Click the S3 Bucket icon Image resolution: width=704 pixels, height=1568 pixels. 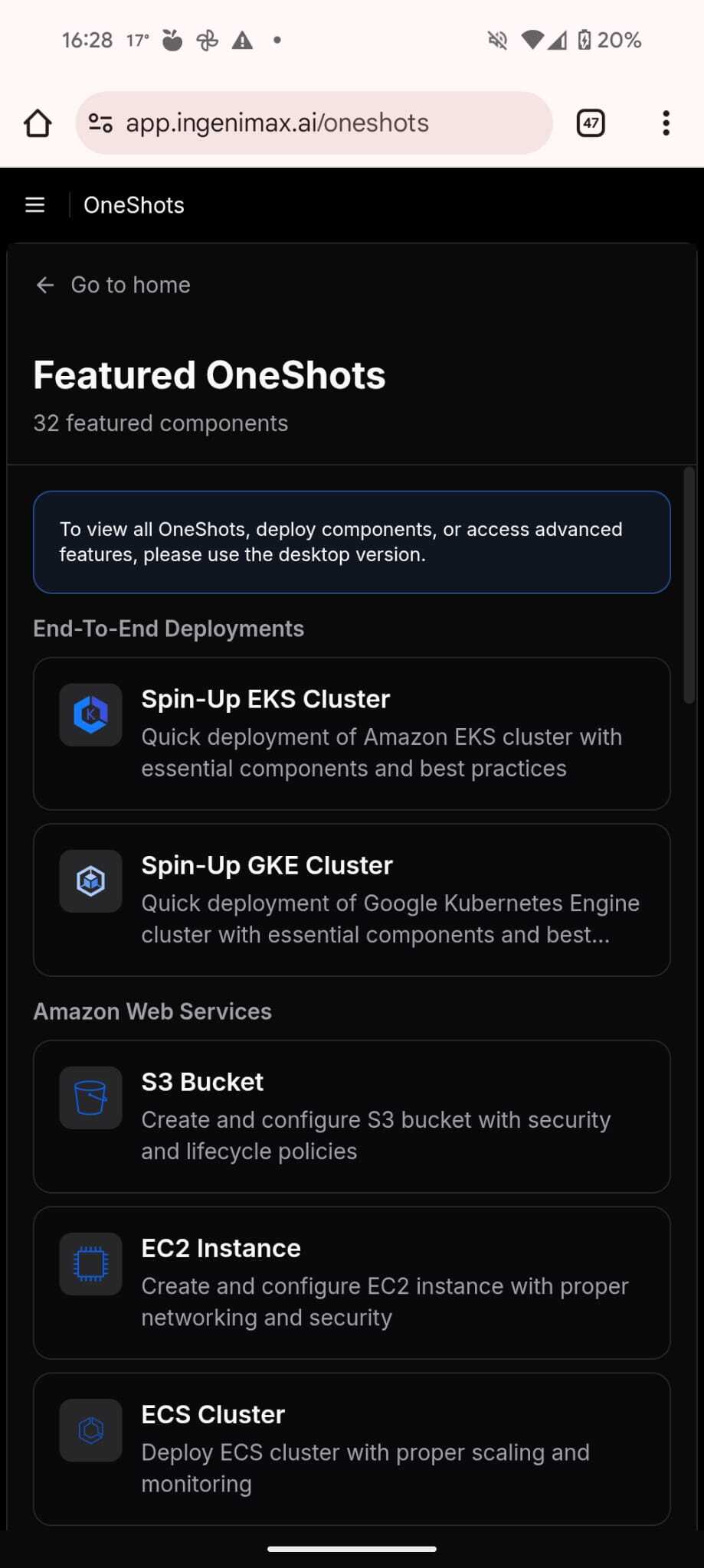click(x=90, y=1098)
